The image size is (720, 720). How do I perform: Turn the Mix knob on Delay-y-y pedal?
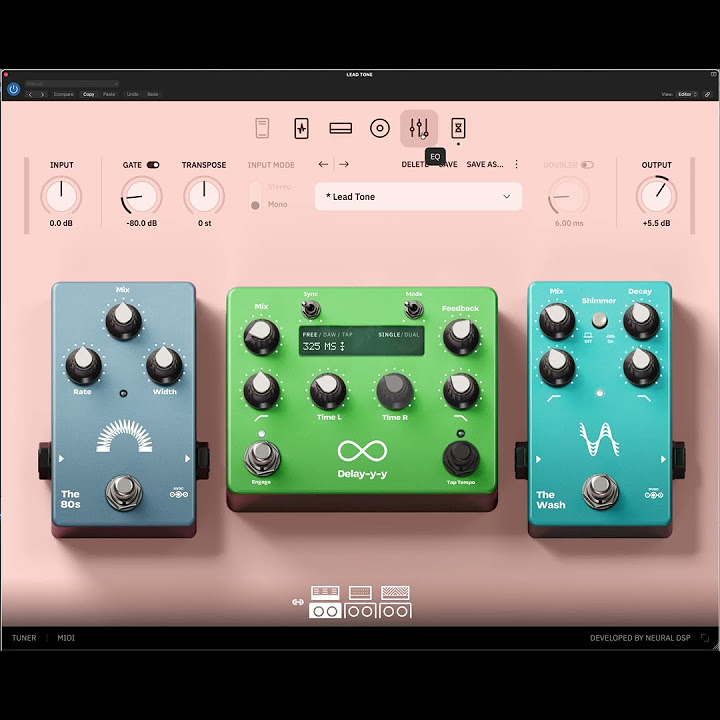261,337
